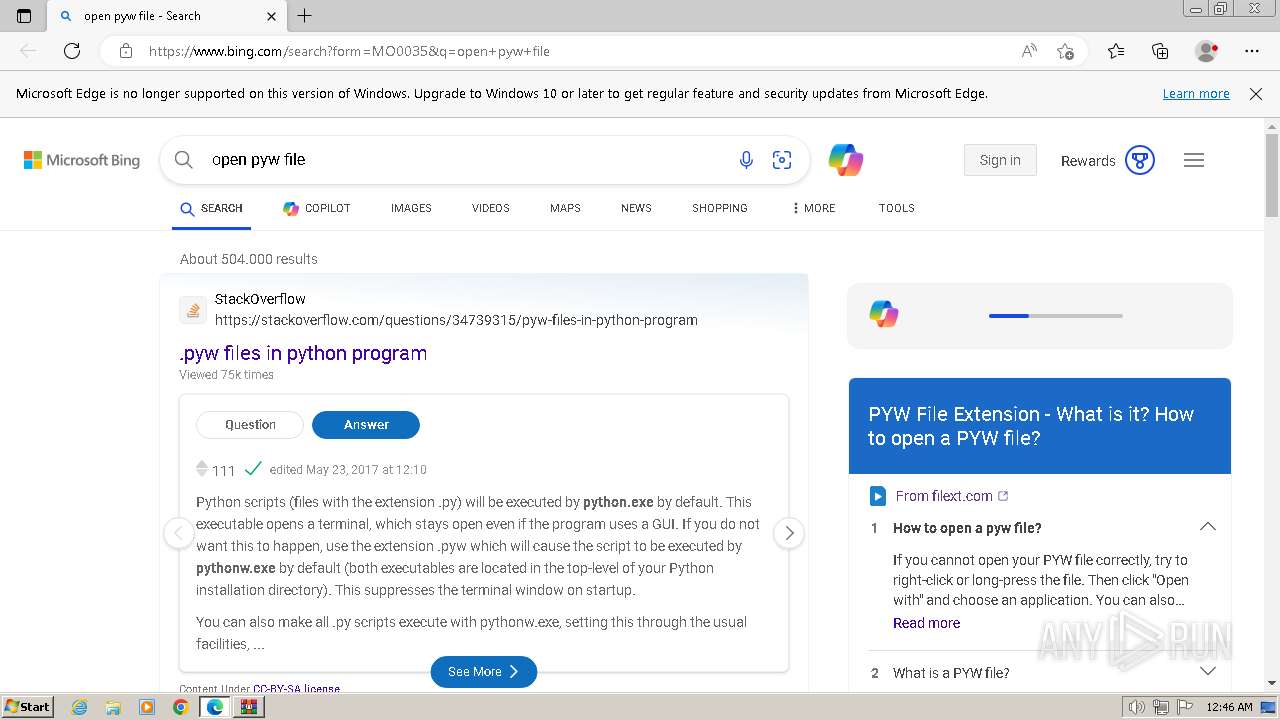This screenshot has width=1280, height=720.
Task: Click the Sign in button
Action: tap(1000, 160)
